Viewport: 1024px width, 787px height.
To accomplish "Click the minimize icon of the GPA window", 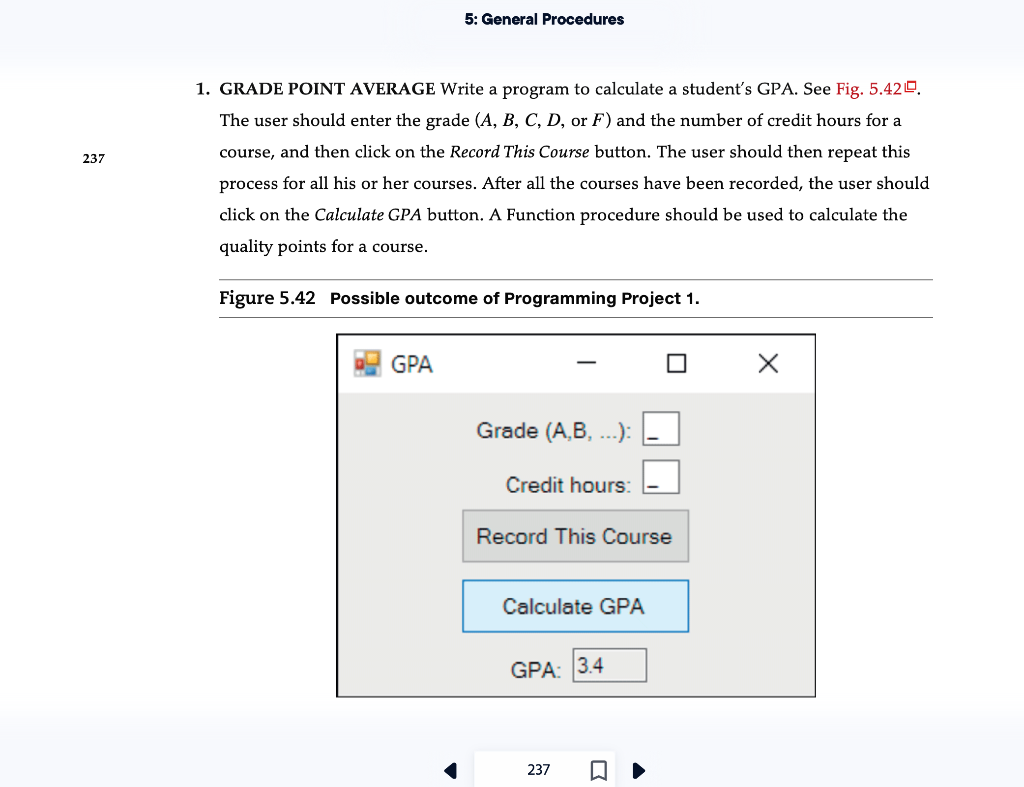I will tap(588, 364).
